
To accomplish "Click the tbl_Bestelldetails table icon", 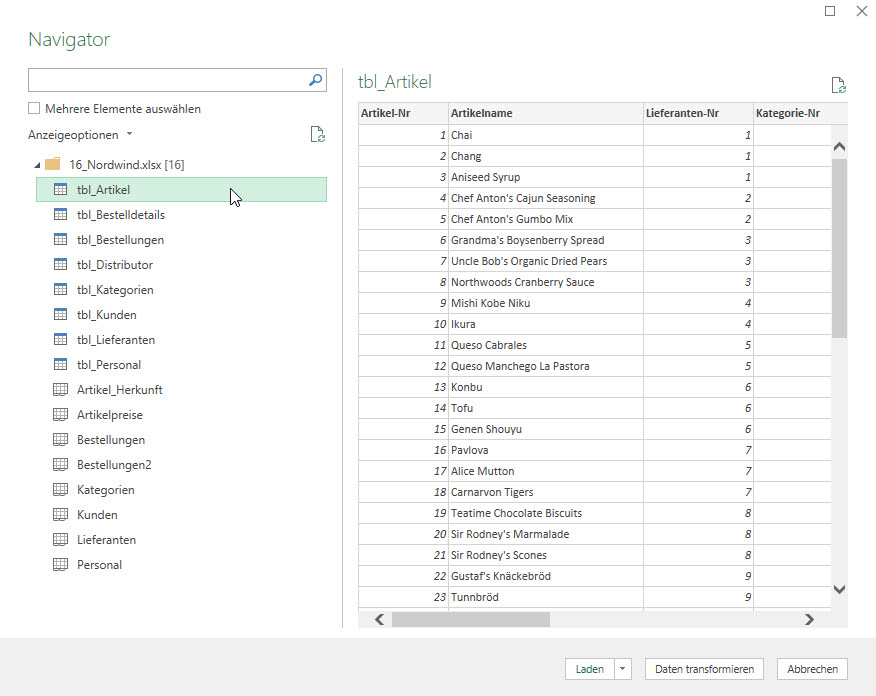I will pos(60,215).
